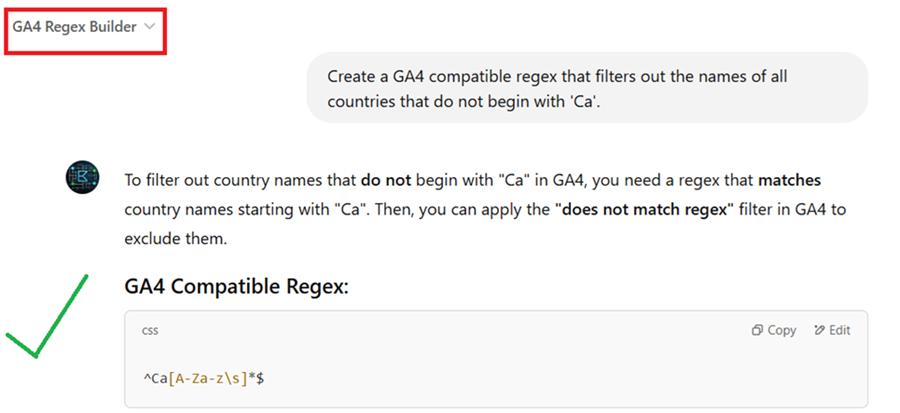Click the pencil edit icon in code block

click(x=819, y=330)
